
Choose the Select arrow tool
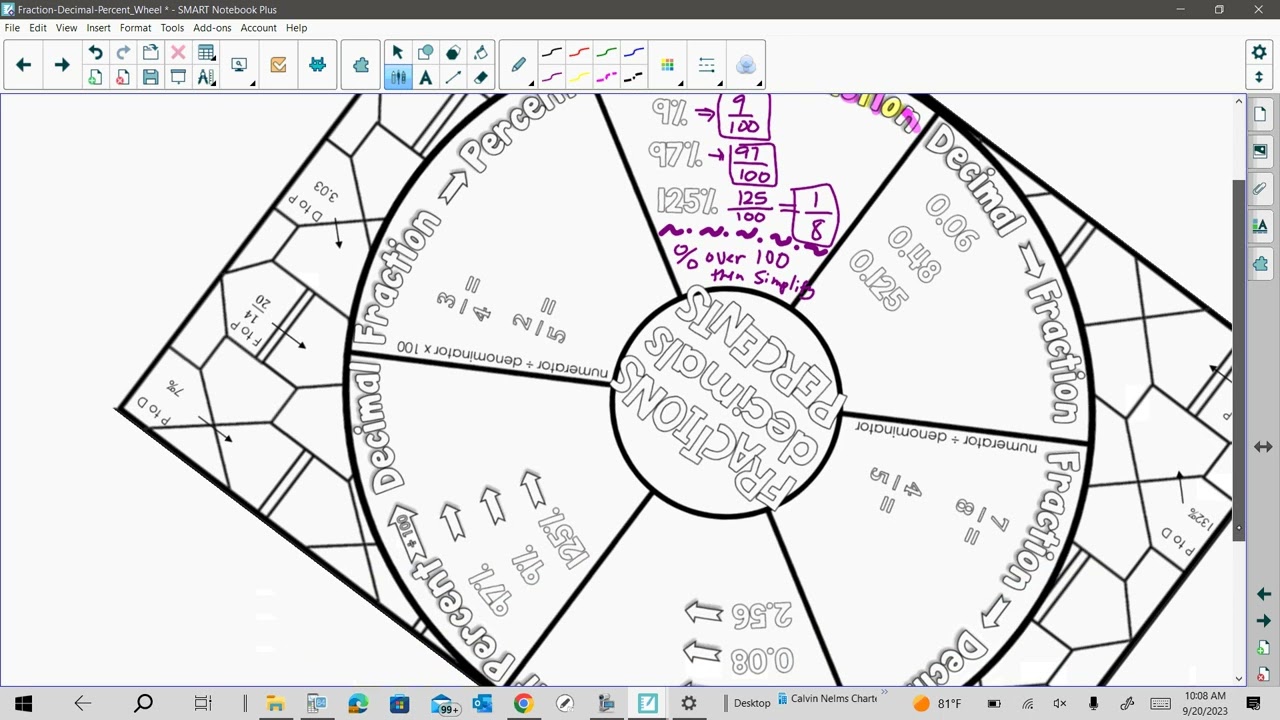[397, 53]
